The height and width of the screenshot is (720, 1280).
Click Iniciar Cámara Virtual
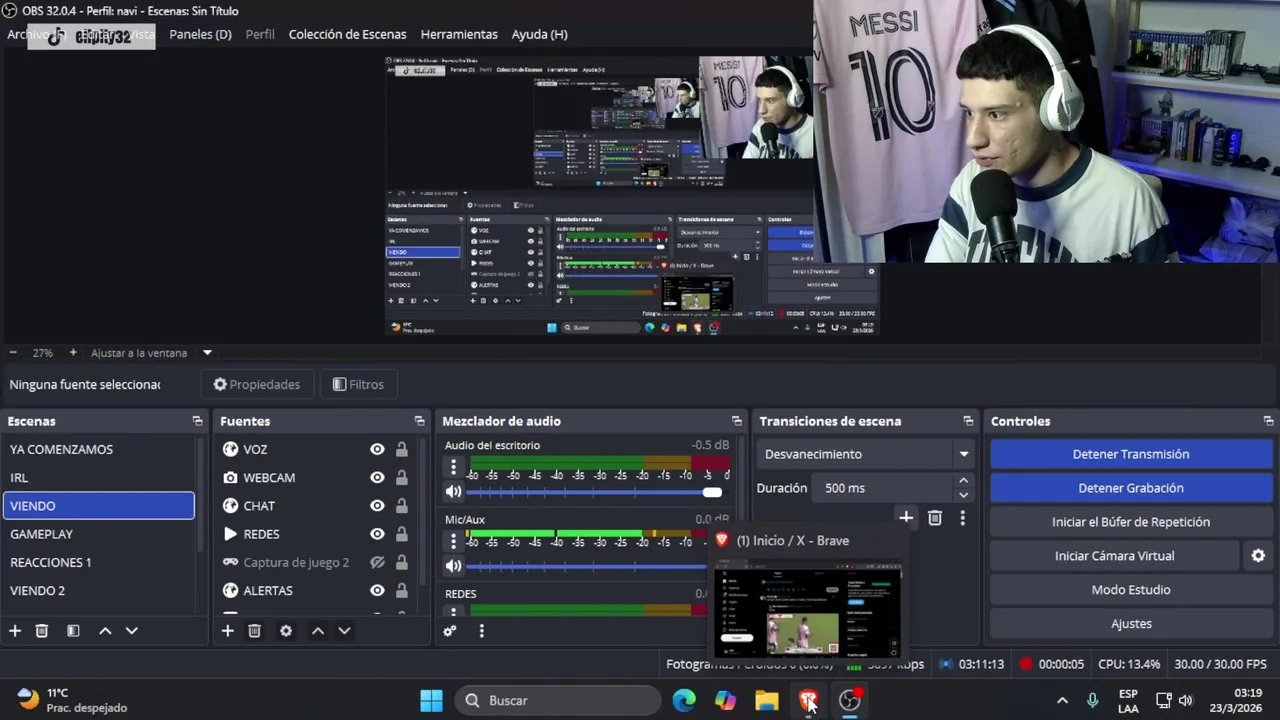[1114, 556]
